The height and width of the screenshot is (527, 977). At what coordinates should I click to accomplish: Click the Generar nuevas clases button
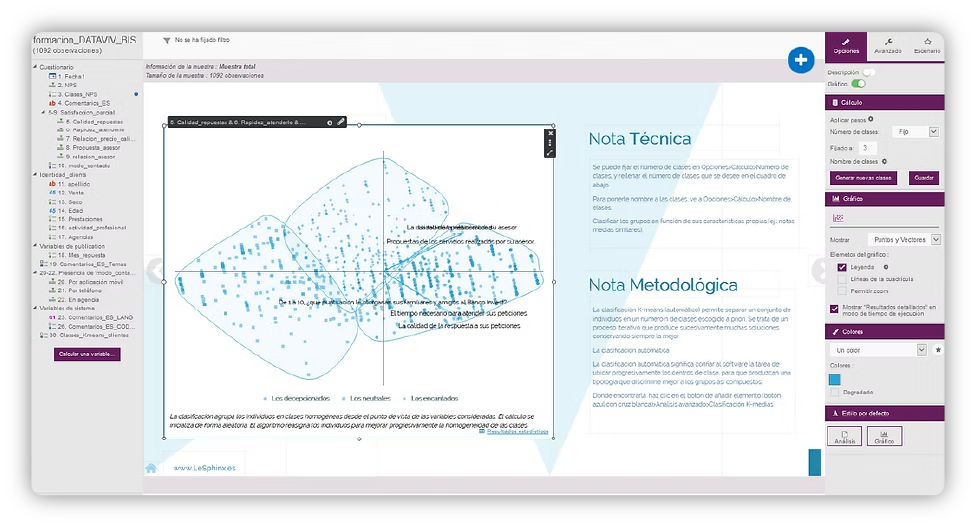(865, 177)
